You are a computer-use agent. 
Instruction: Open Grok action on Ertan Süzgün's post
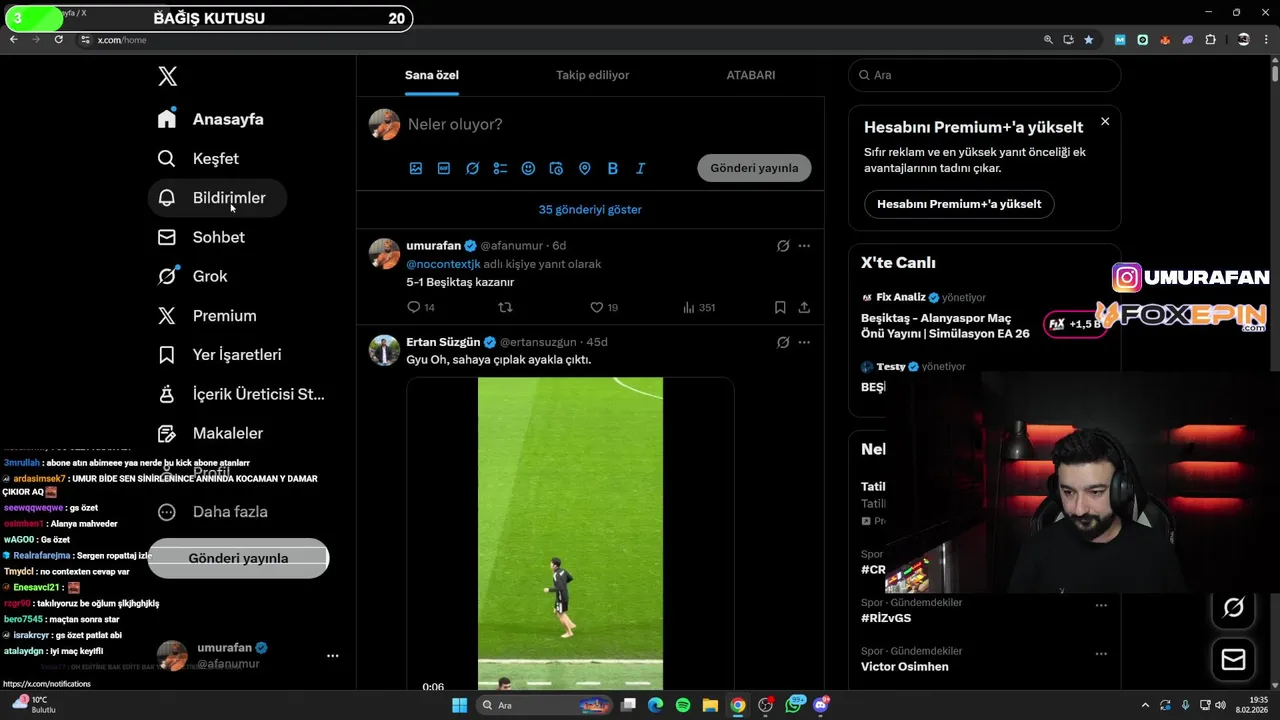783,342
